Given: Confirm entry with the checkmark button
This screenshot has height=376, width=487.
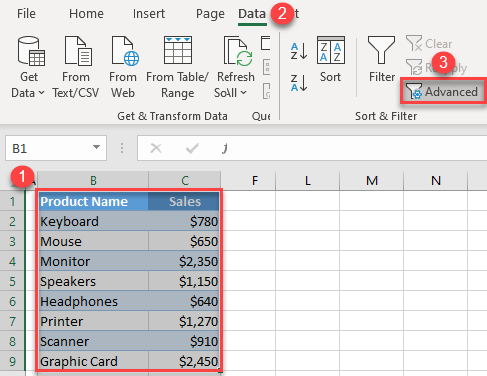Looking at the screenshot, I should pos(192,148).
